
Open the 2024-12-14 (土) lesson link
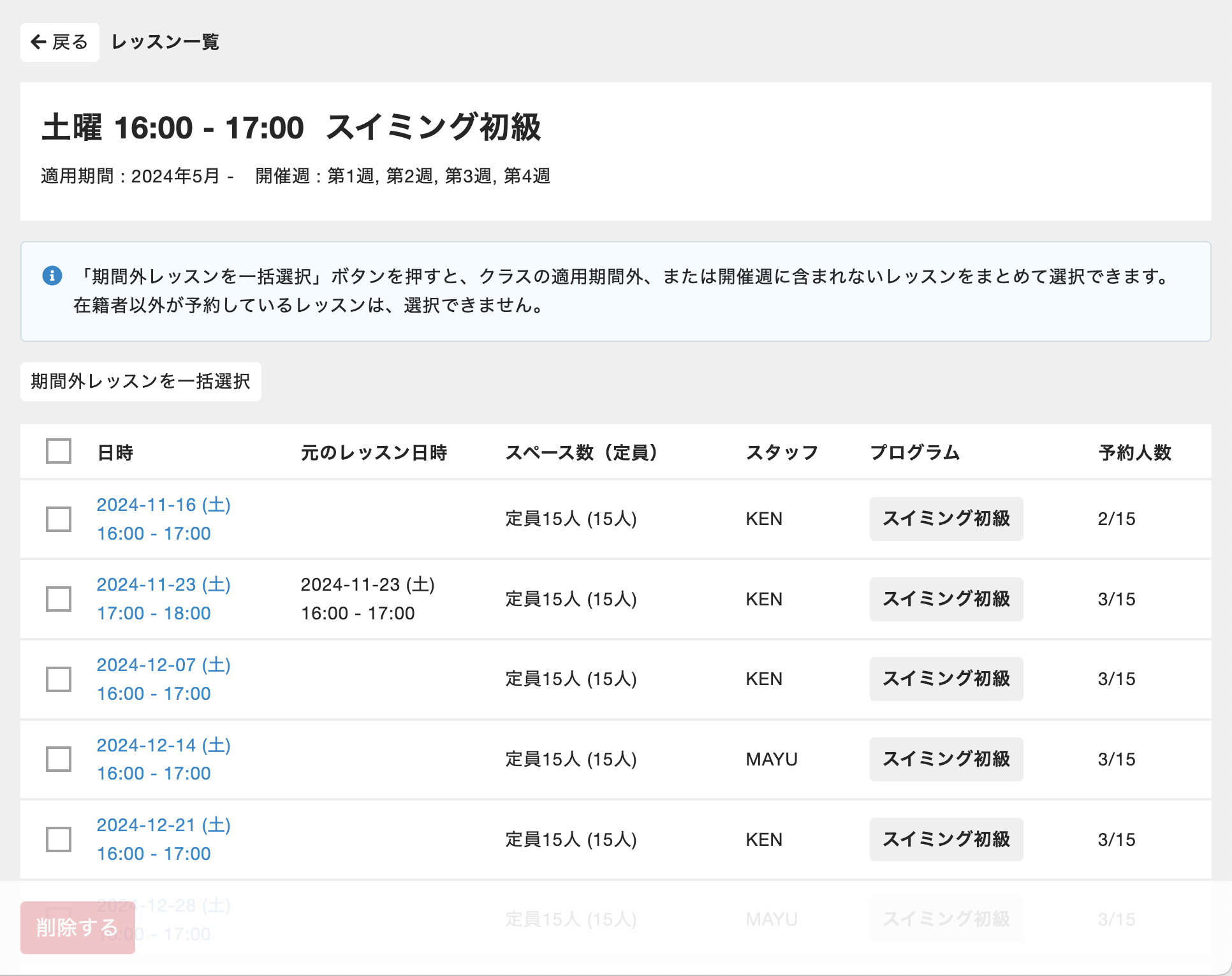(x=163, y=746)
